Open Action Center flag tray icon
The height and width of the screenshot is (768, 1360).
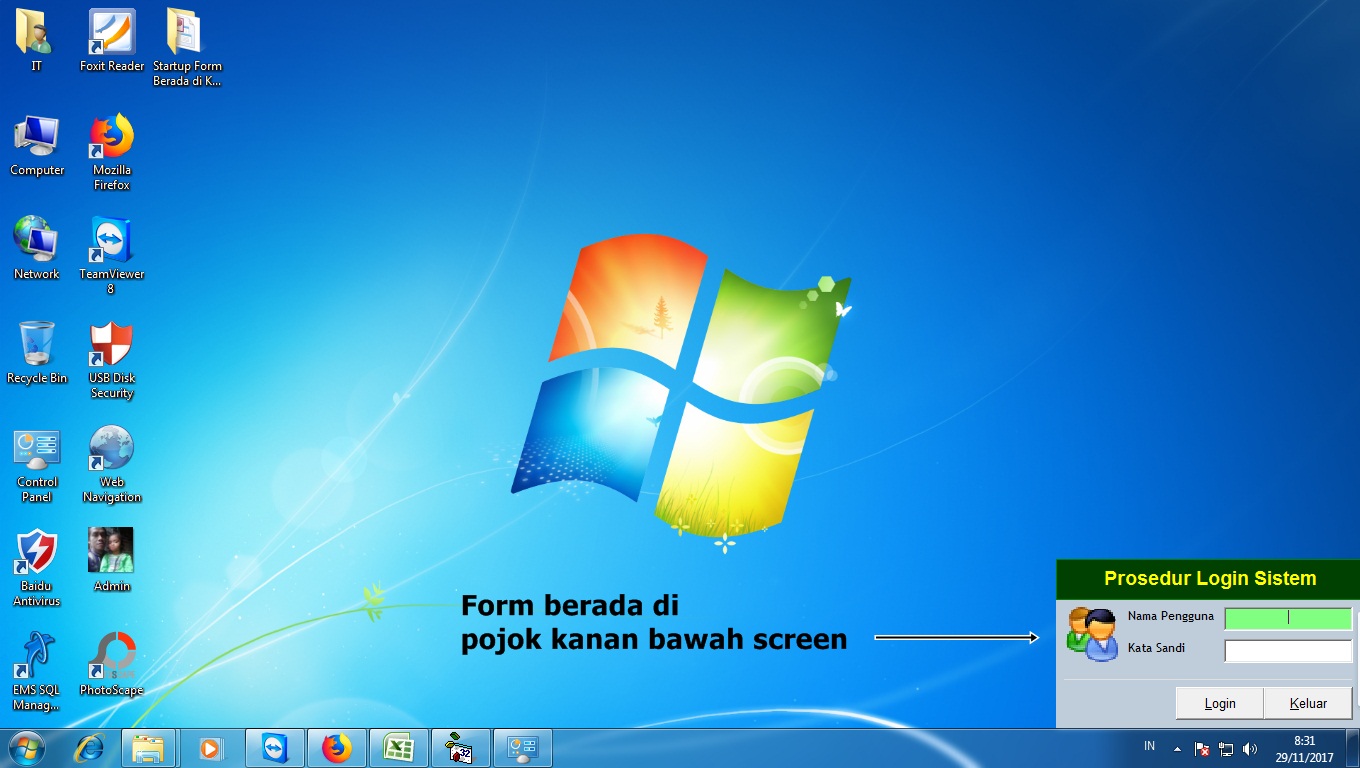coord(1203,749)
